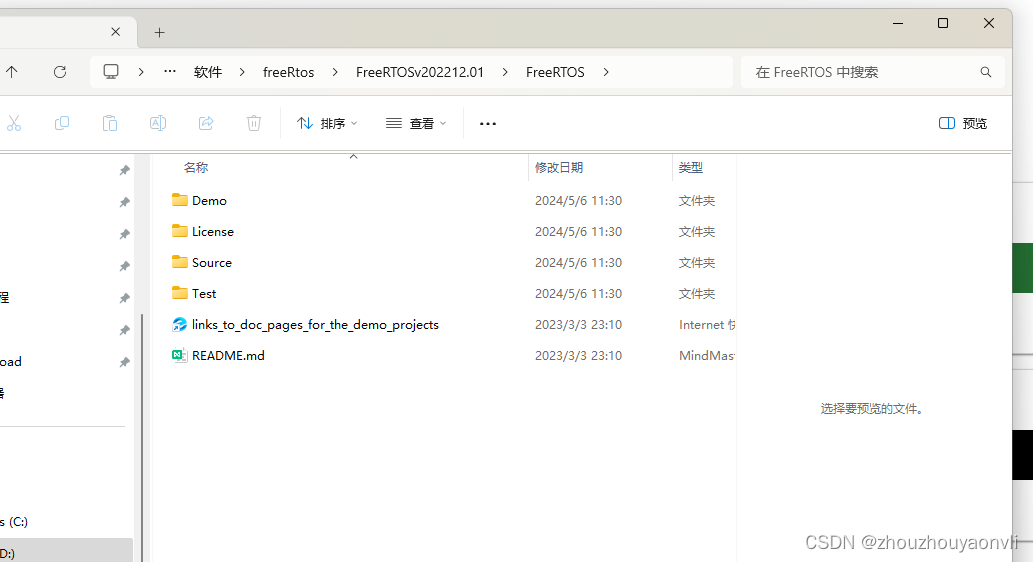The image size is (1033, 562).
Task: Click the This PC monitor icon in address bar
Action: click(x=111, y=72)
